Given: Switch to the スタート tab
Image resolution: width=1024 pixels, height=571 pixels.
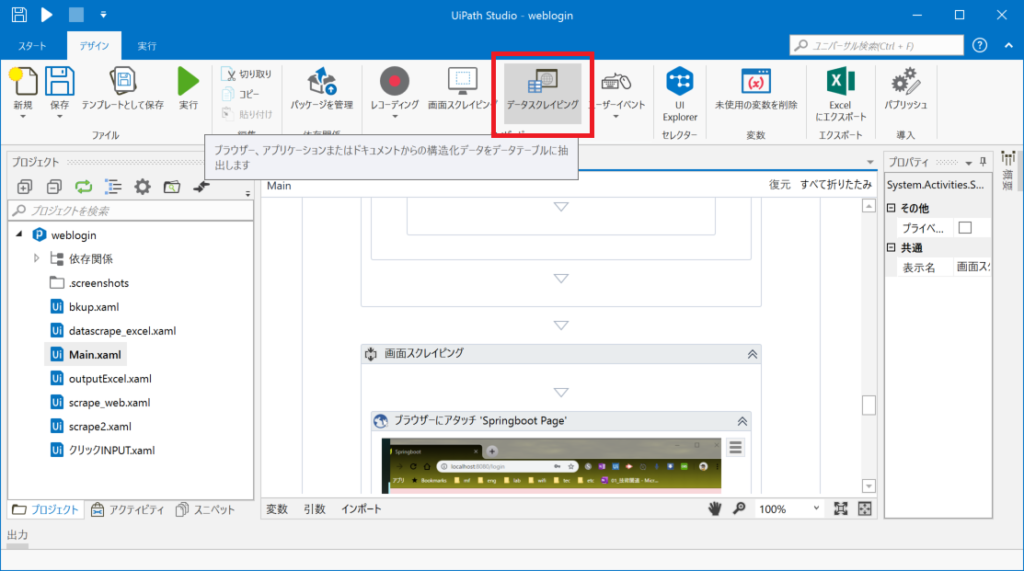Looking at the screenshot, I should pos(32,46).
